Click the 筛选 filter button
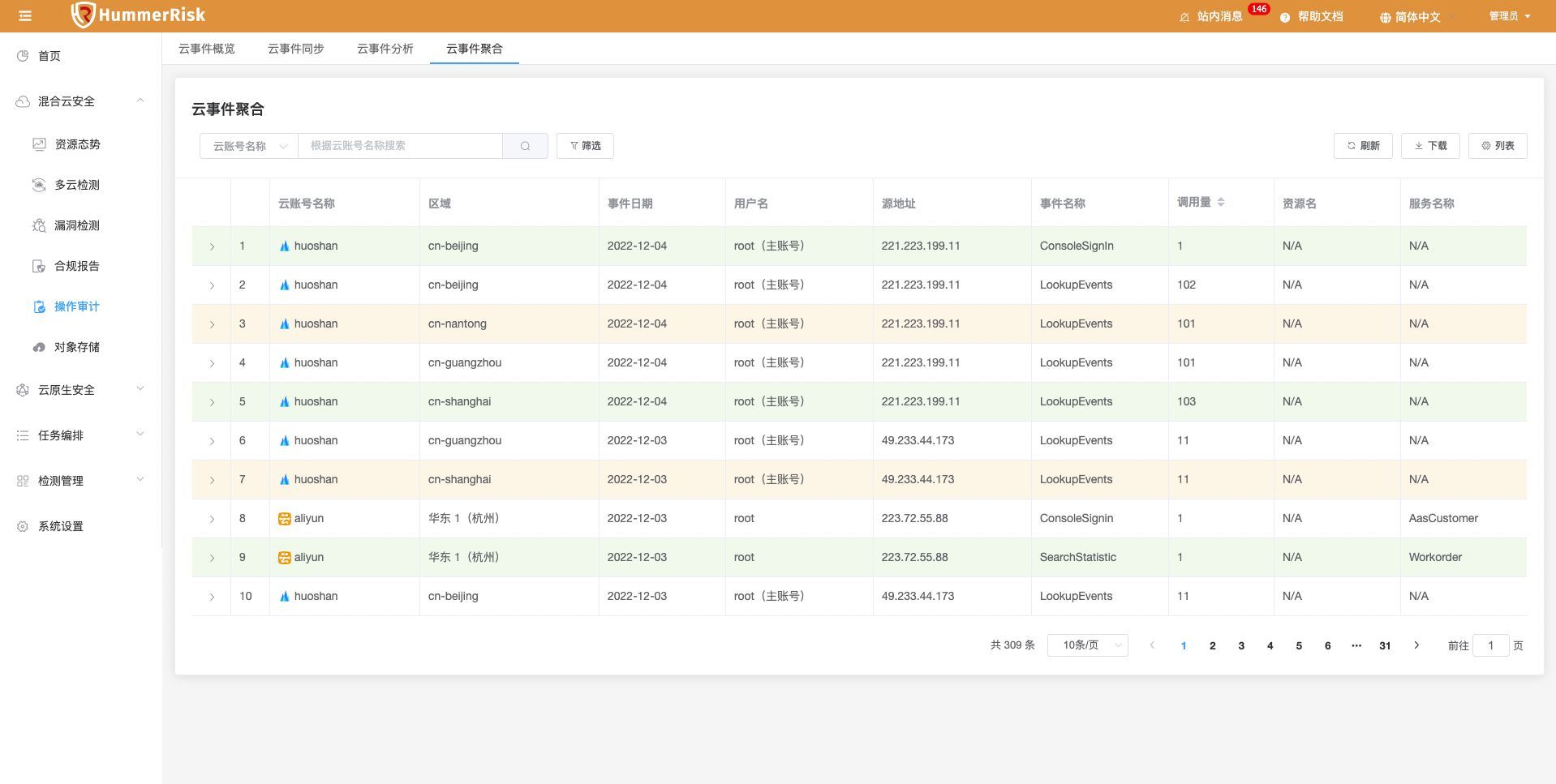 coord(585,146)
